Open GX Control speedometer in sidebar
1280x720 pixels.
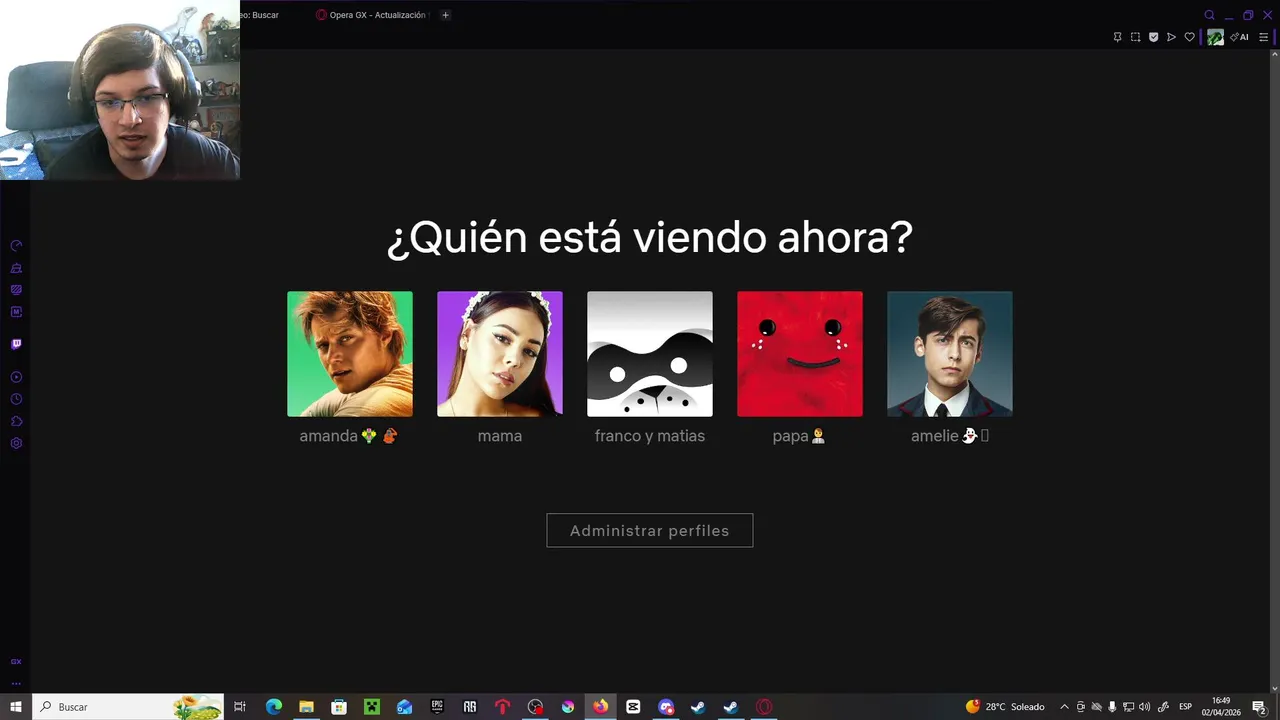16,246
